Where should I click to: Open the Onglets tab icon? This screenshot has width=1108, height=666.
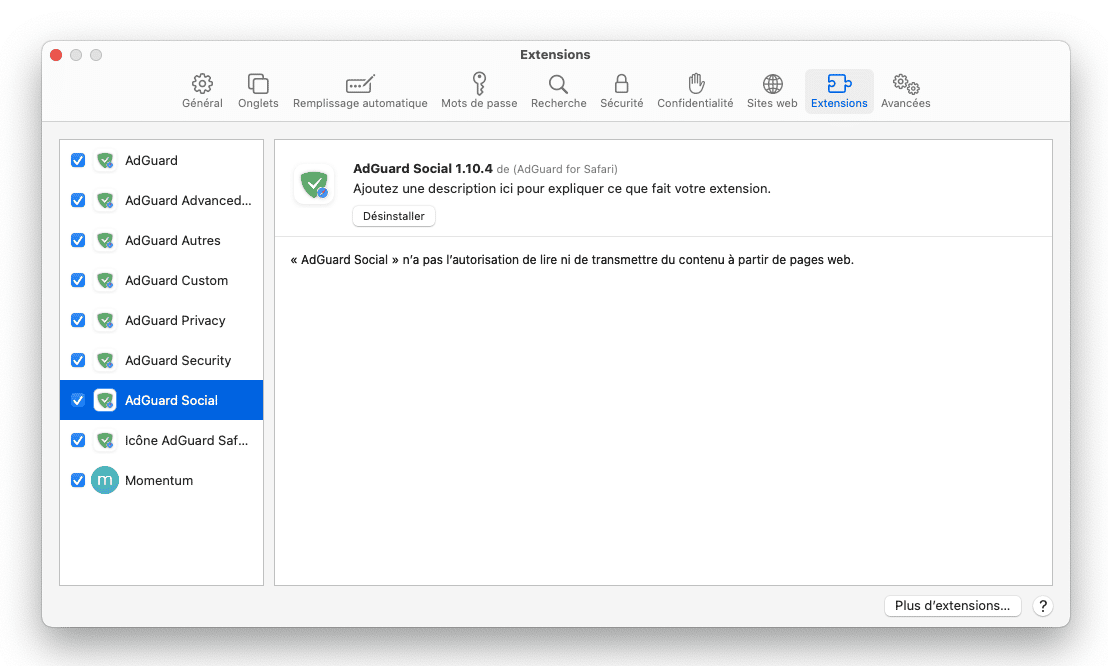pos(258,84)
